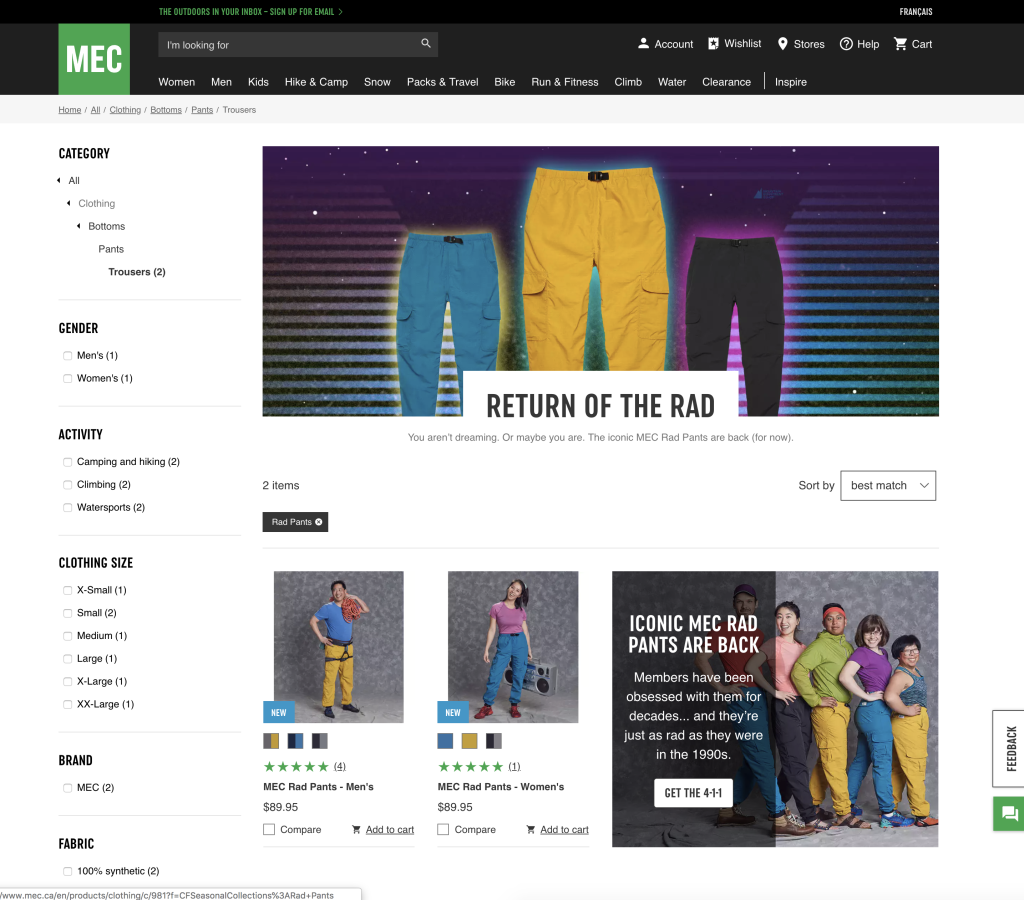This screenshot has height=900, width=1024.
Task: Select Pants in category tree
Action: click(111, 249)
